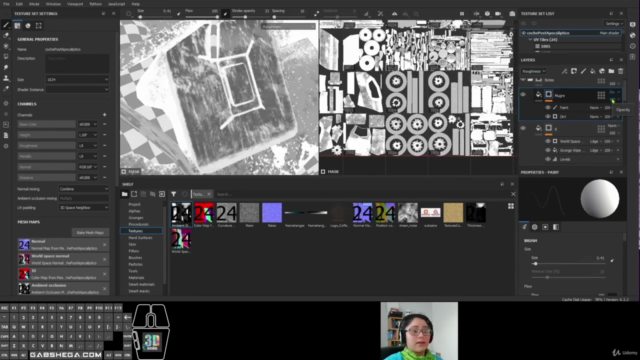Image resolution: width=640 pixels, height=360 pixels.
Task: Open the Roughness channel dropdown in Layers
Action: coord(533,71)
